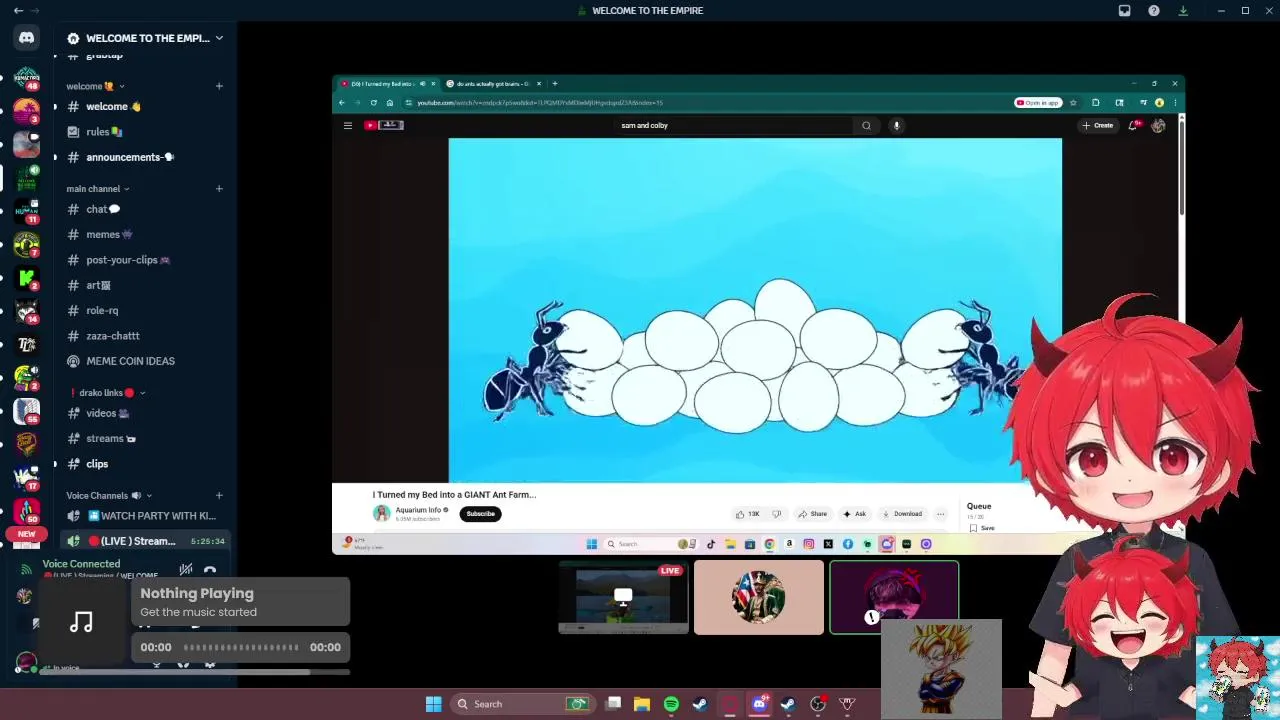Click YouTube search box containing 'sam and colby'

[734, 125]
